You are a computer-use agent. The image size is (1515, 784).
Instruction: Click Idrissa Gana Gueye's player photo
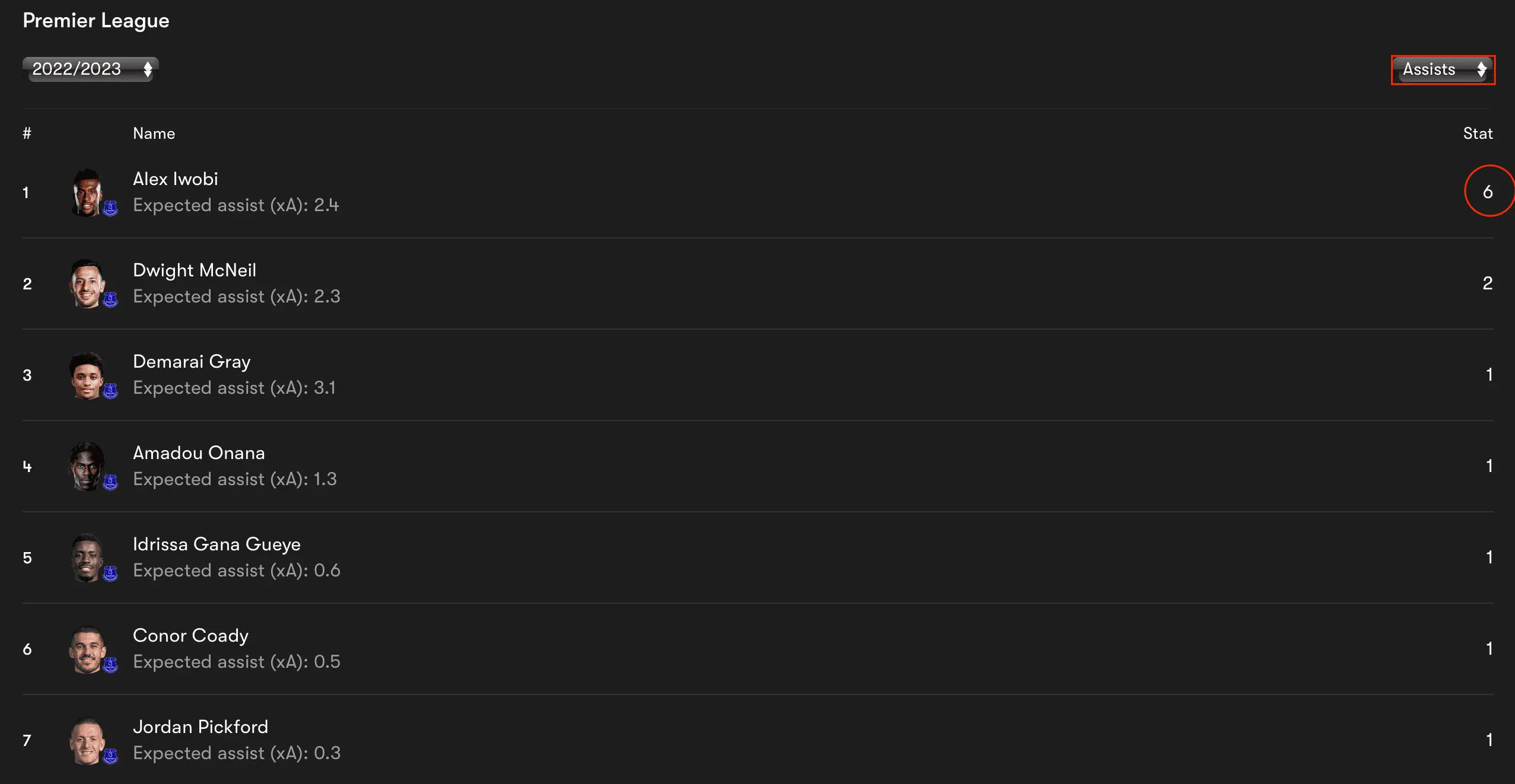tap(87, 557)
